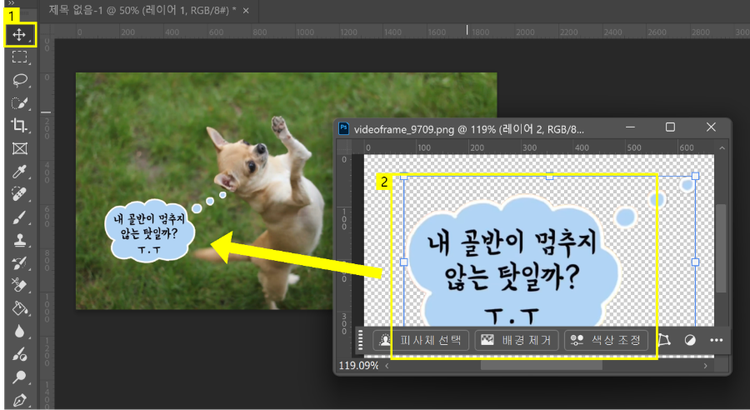750x410 pixels.
Task: Minimize the videoframe_9709.png window
Action: (630, 127)
